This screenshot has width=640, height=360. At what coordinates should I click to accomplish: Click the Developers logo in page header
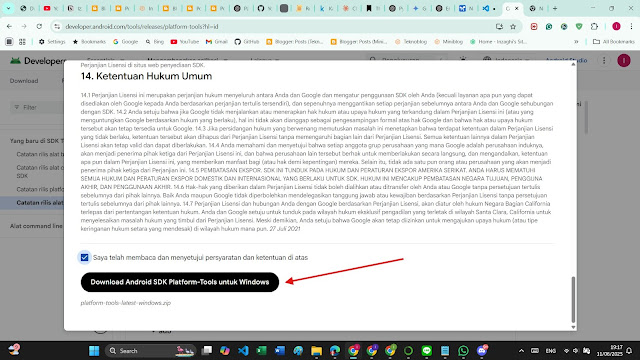point(38,61)
